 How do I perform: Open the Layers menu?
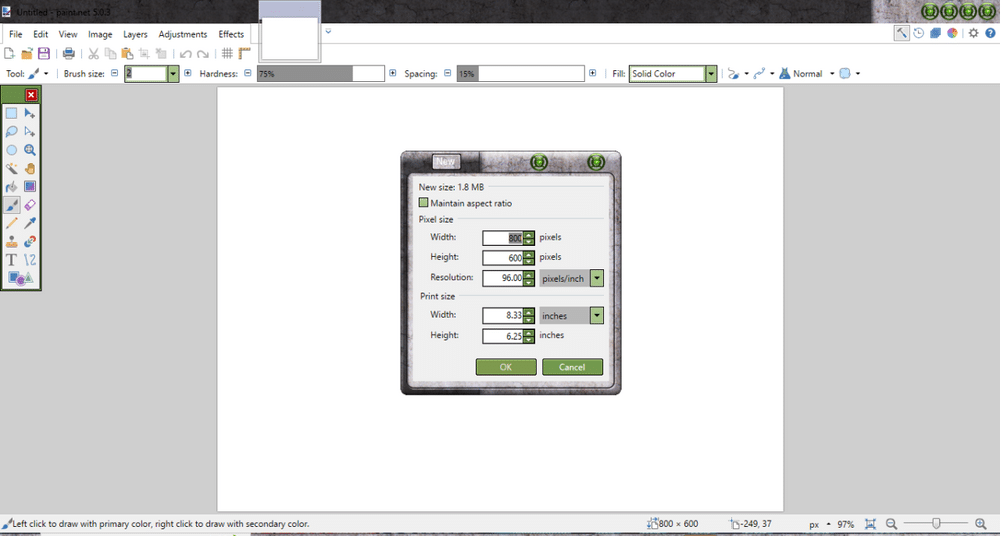tap(135, 34)
